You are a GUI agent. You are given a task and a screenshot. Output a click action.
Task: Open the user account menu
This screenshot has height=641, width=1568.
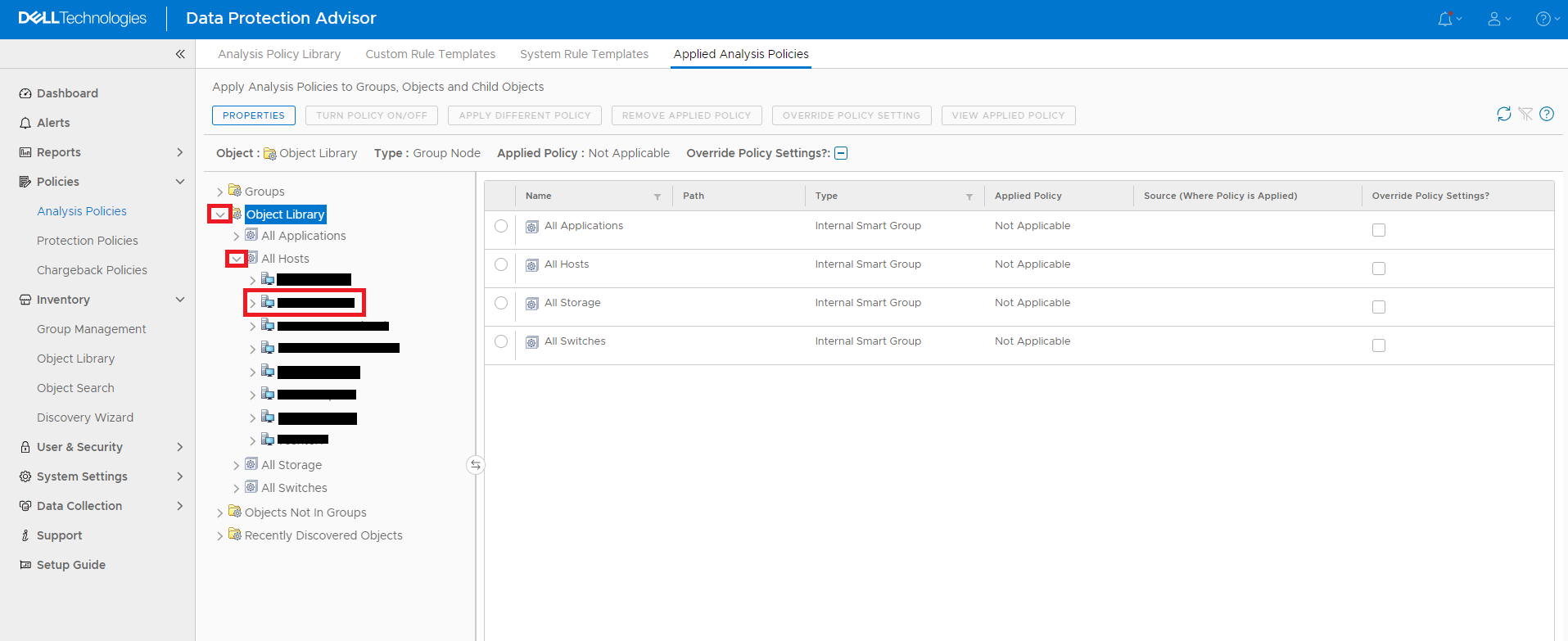pos(1499,19)
